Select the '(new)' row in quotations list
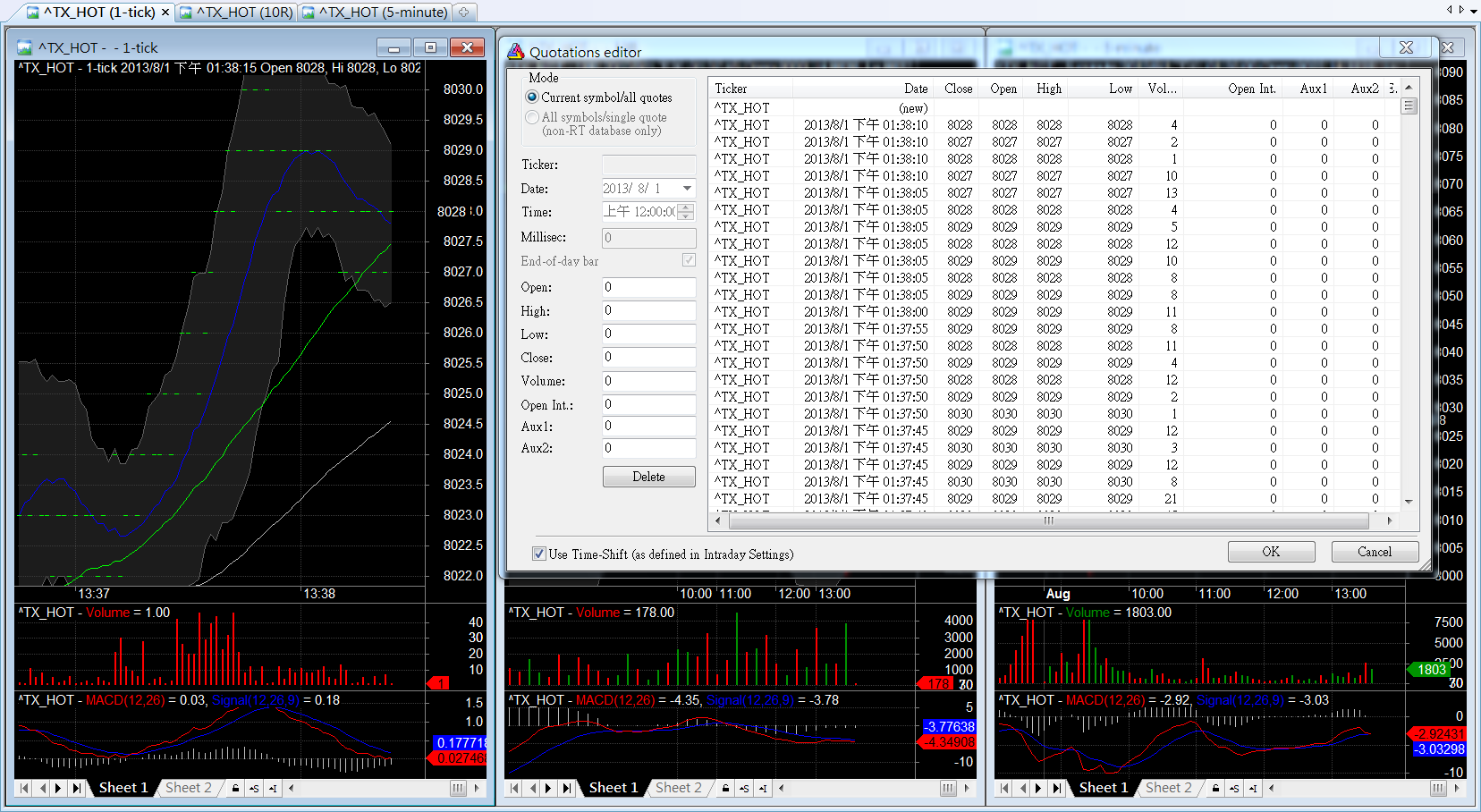This screenshot has width=1481, height=812. pos(1055,107)
